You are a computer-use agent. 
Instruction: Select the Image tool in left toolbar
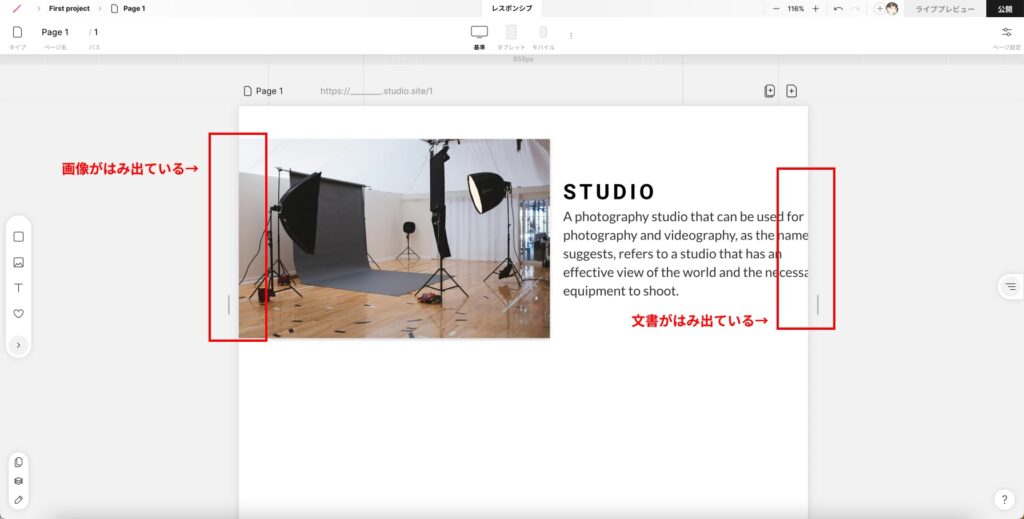(x=18, y=262)
